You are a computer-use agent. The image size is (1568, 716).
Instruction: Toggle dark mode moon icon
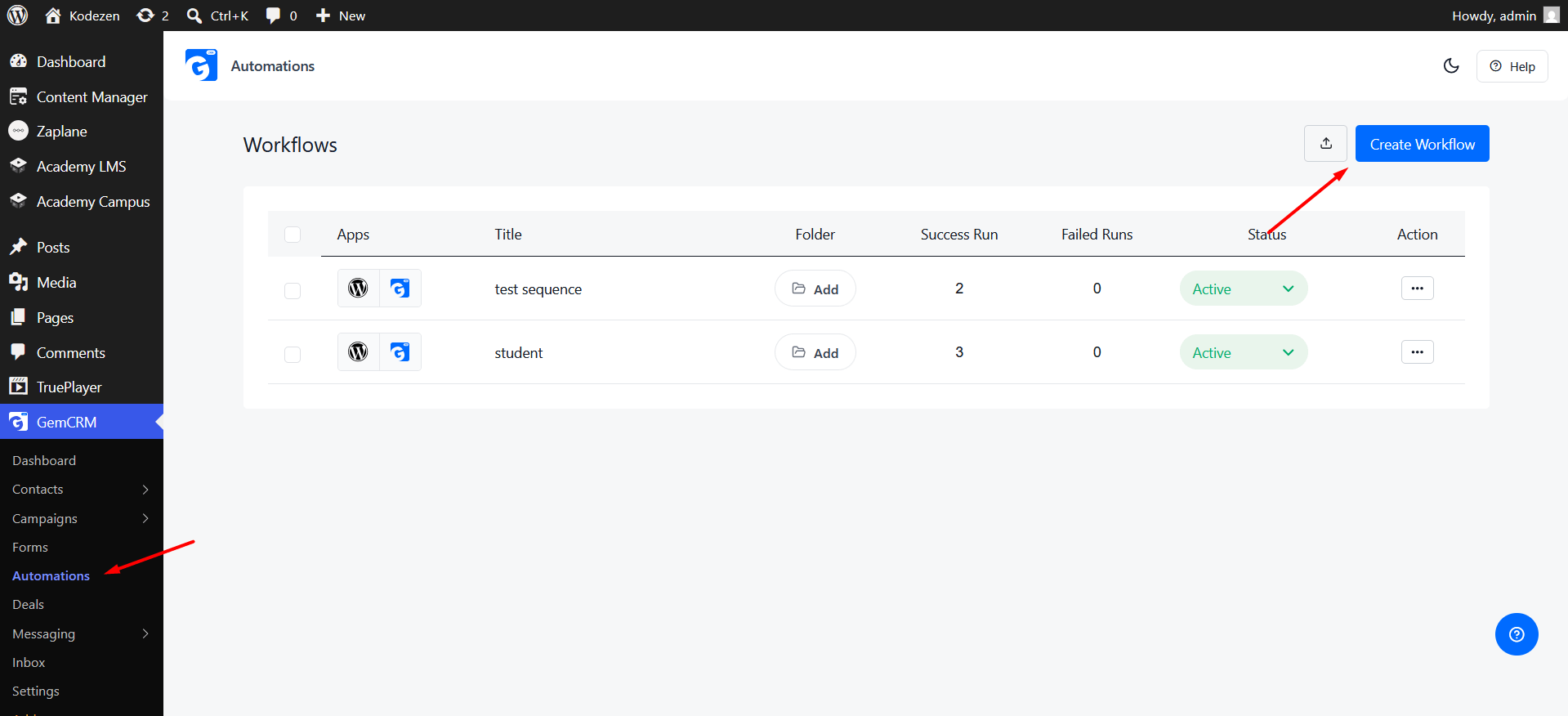coord(1451,66)
